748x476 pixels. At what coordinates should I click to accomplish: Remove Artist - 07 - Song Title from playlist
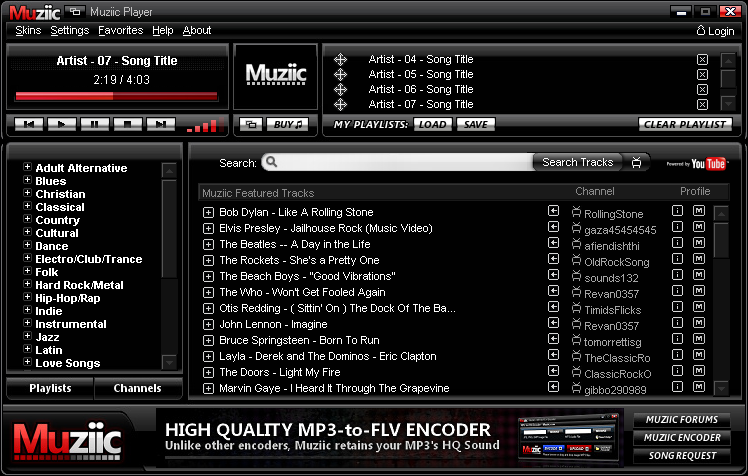(702, 104)
